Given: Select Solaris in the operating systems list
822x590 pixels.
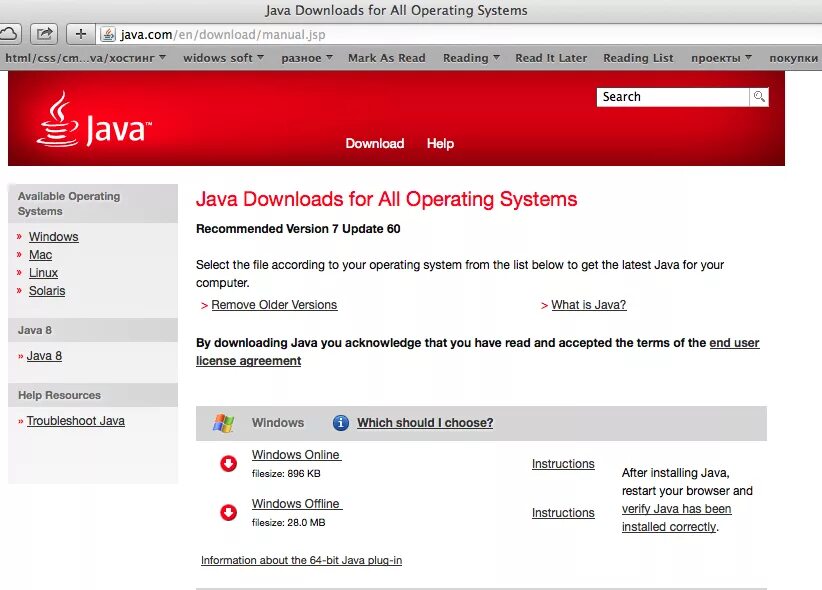Looking at the screenshot, I should pyautogui.click(x=47, y=291).
